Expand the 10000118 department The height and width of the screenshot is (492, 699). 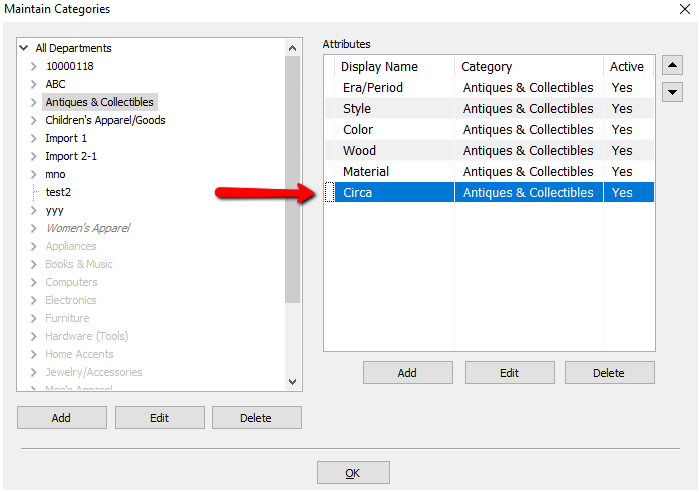point(34,66)
